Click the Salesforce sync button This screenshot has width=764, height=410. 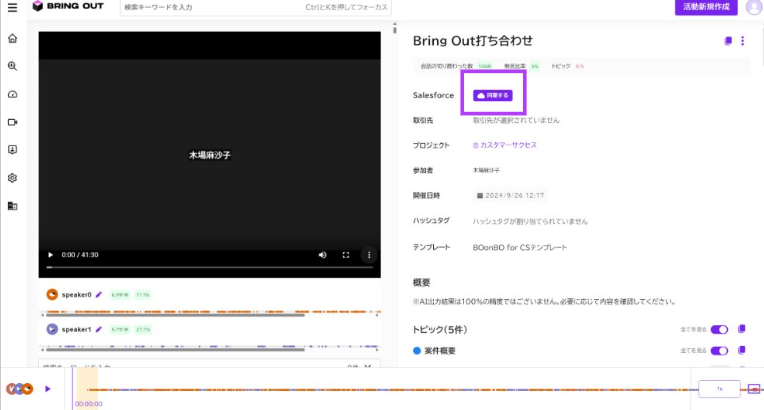click(x=493, y=95)
